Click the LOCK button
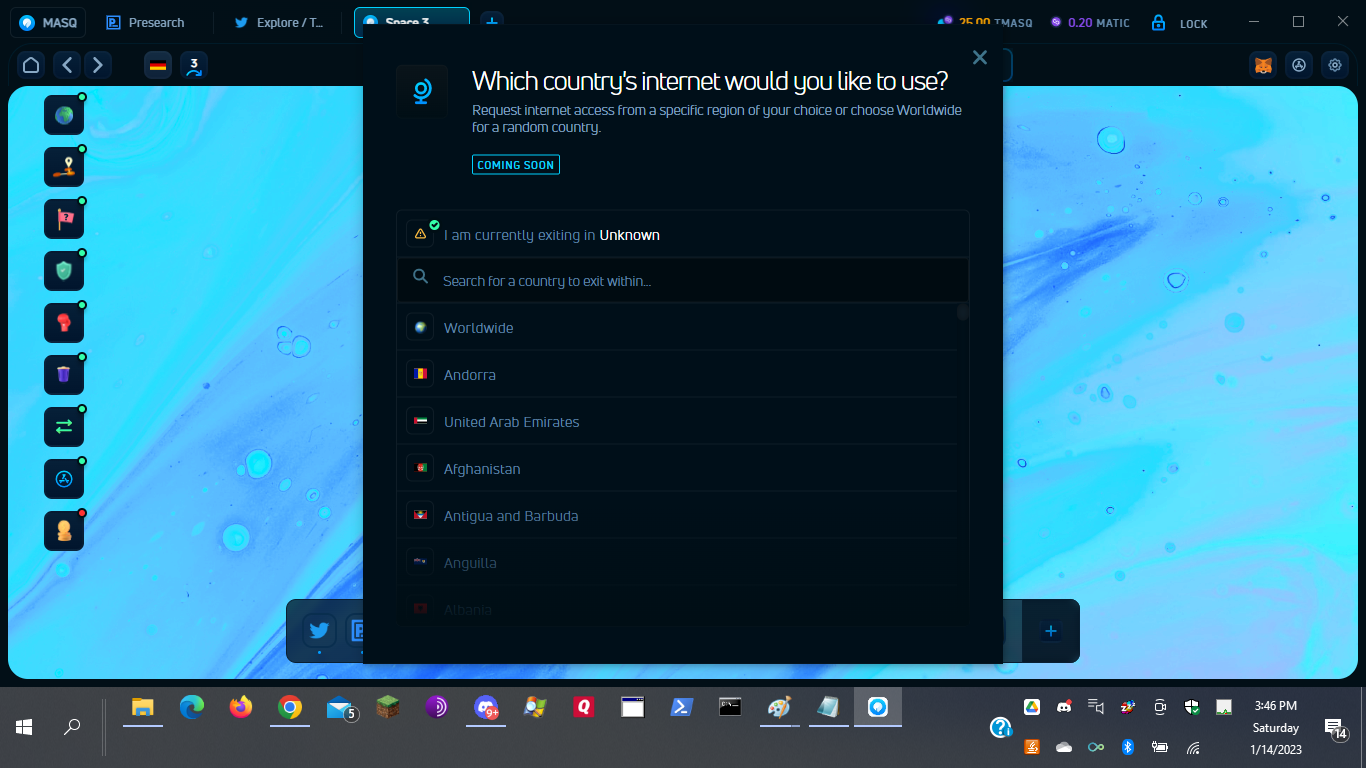This screenshot has width=1366, height=768. click(x=1180, y=23)
